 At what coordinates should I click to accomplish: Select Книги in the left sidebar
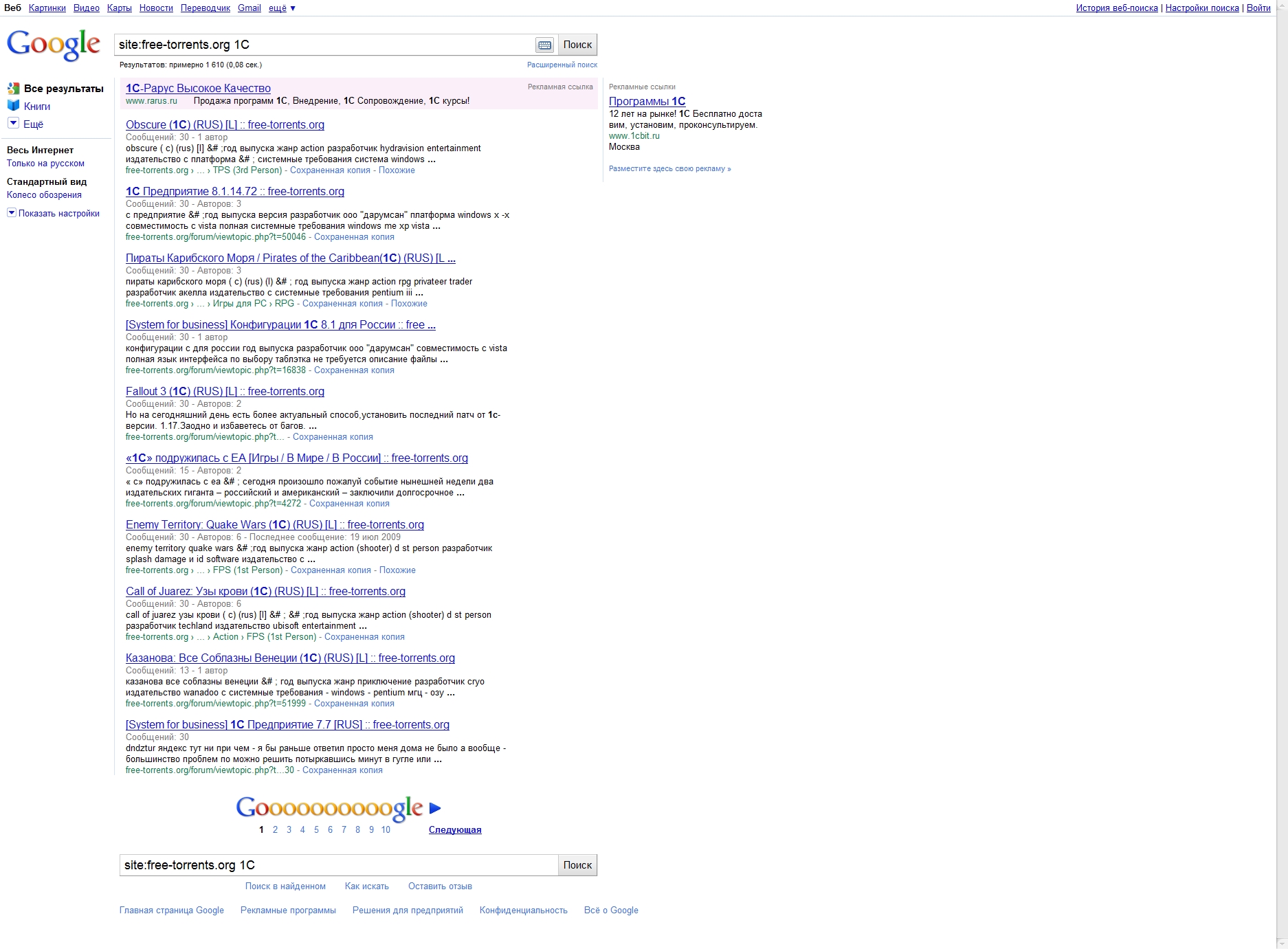(37, 107)
